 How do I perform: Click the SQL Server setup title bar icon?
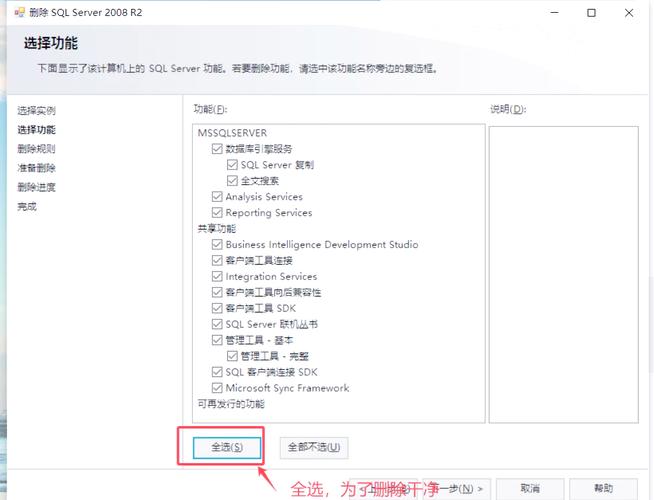click(19, 13)
